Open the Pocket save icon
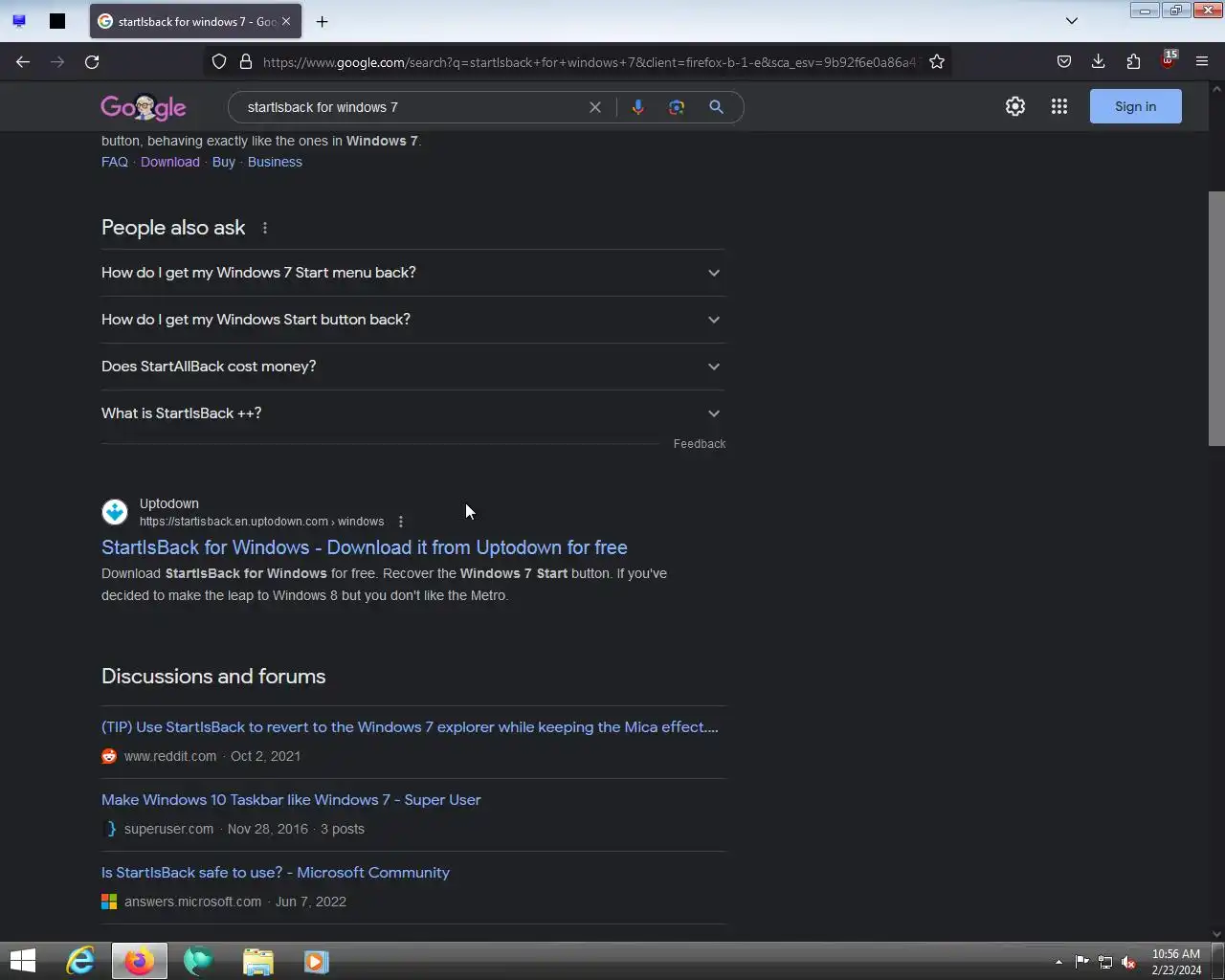 [x=1064, y=62]
